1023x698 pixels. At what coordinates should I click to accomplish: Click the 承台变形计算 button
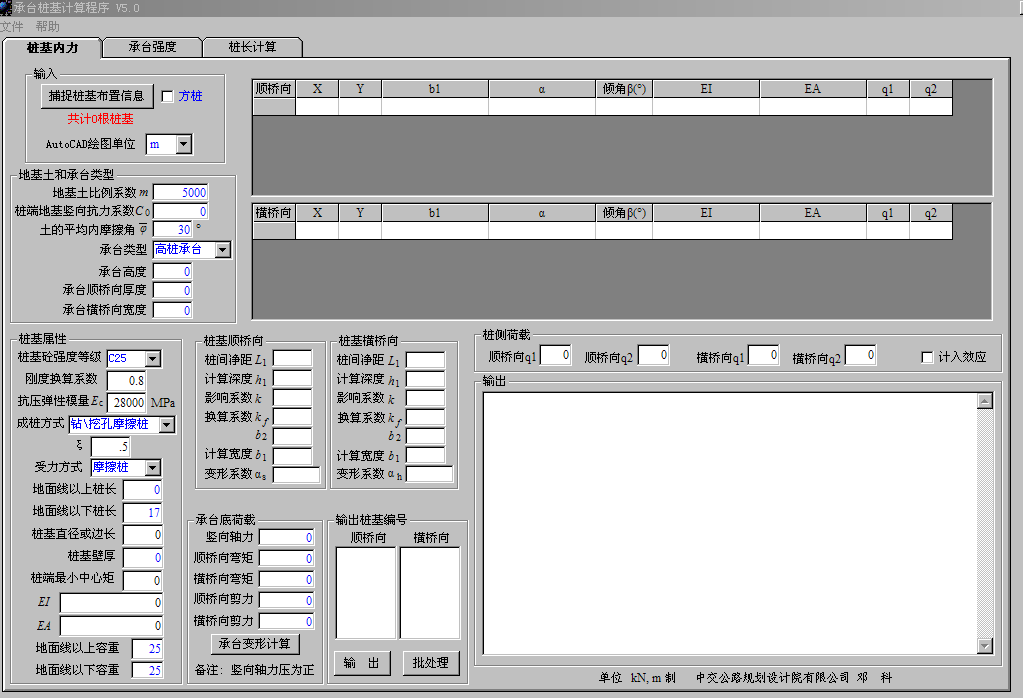[x=254, y=644]
